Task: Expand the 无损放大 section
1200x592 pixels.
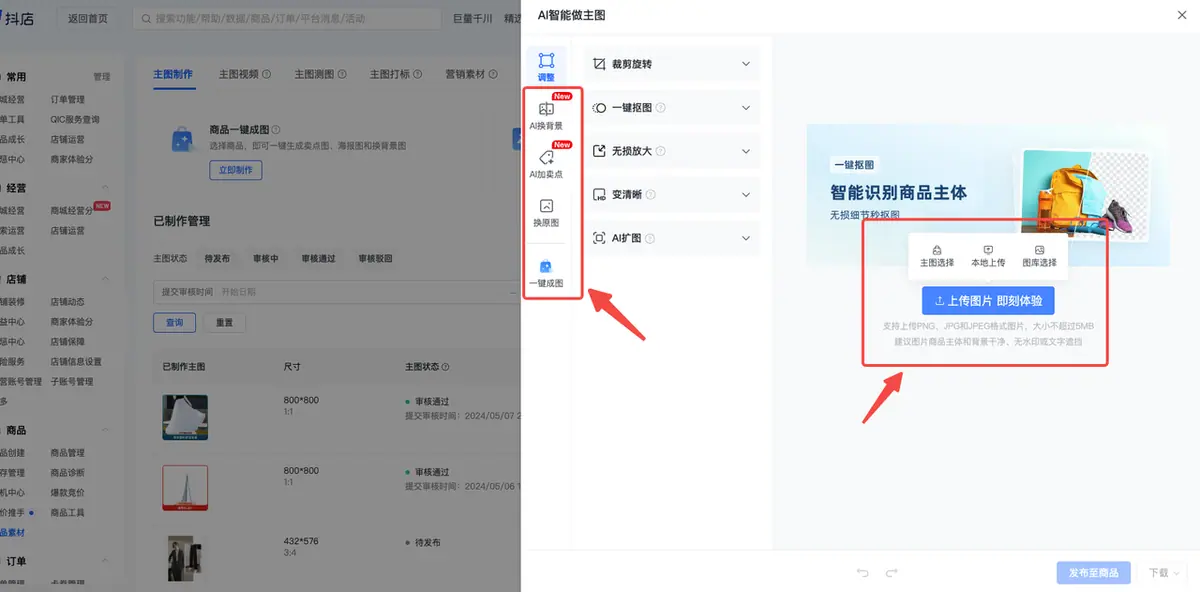Action: (x=746, y=151)
